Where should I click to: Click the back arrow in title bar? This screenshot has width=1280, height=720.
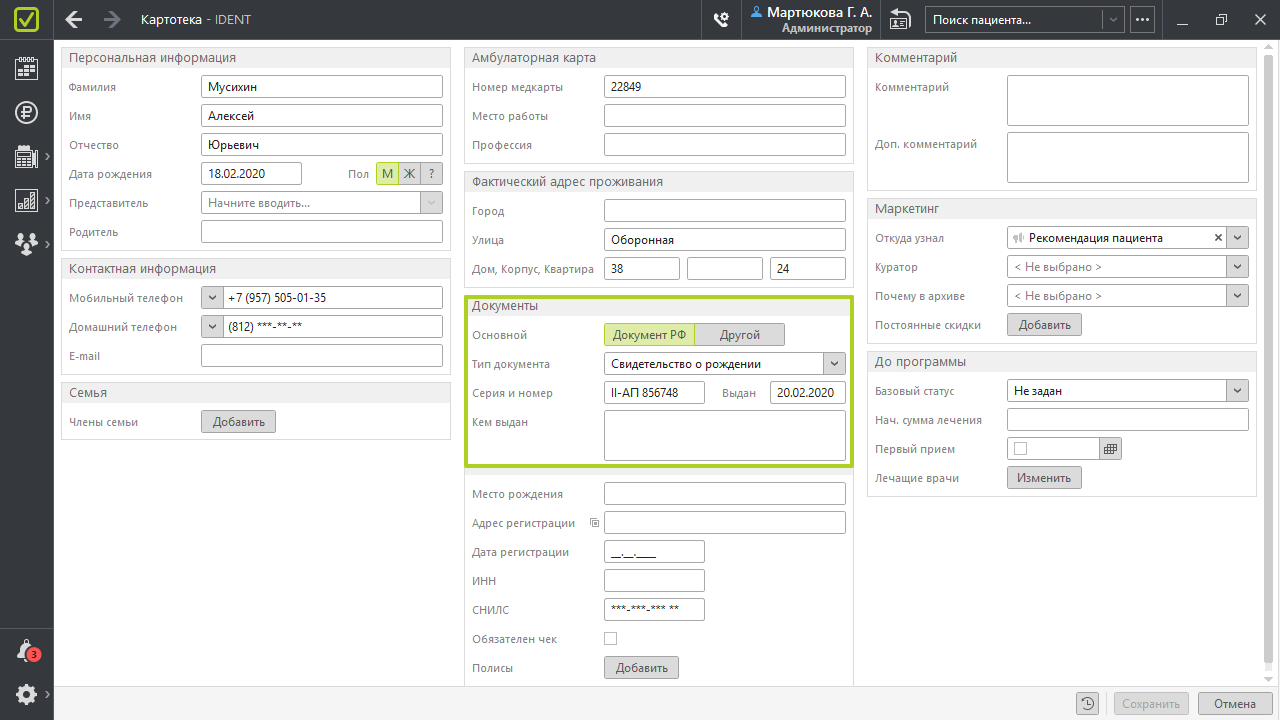point(74,20)
